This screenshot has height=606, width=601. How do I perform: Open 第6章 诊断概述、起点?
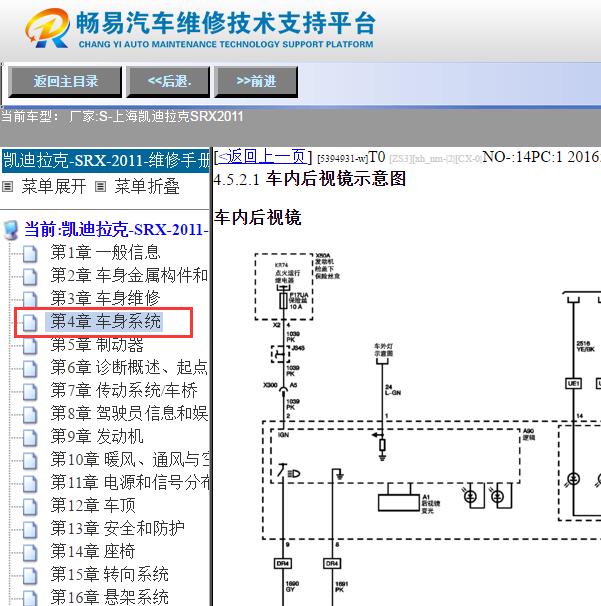(x=129, y=367)
